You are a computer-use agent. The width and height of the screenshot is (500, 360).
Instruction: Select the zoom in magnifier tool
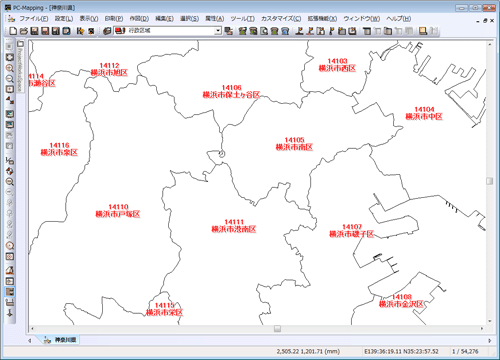[x=10, y=68]
